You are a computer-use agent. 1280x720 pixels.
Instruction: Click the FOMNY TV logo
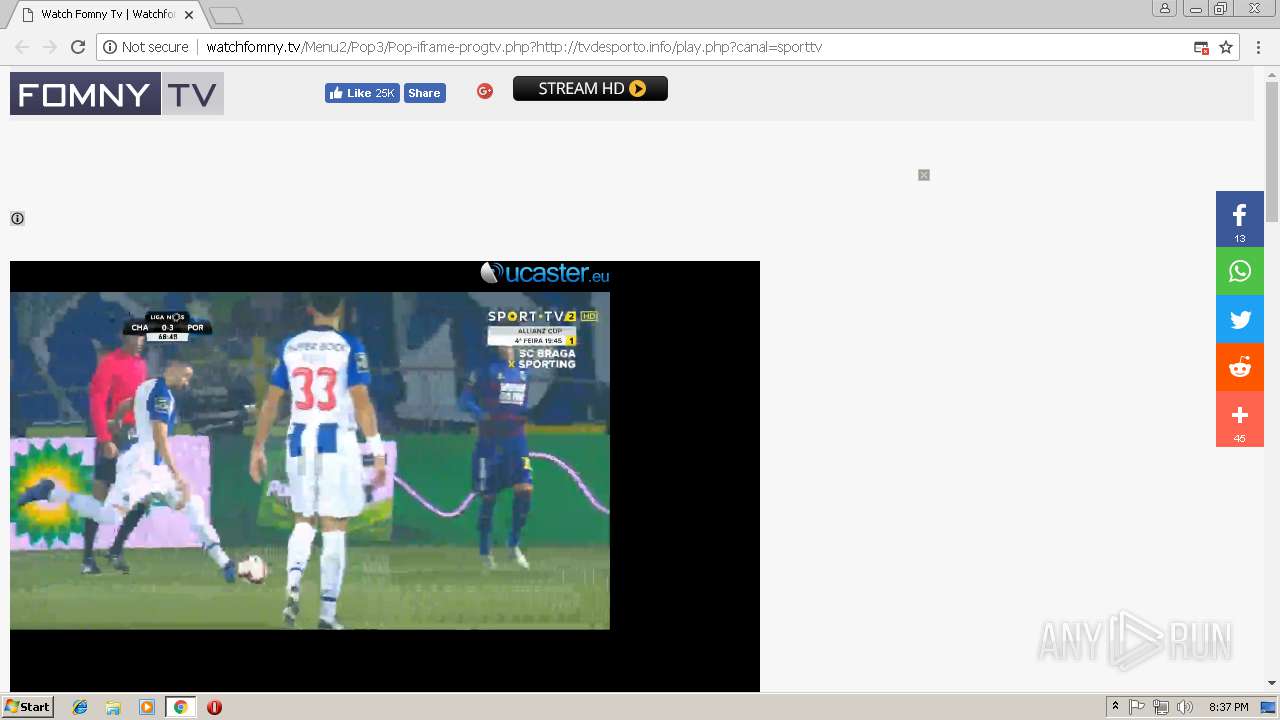[117, 94]
